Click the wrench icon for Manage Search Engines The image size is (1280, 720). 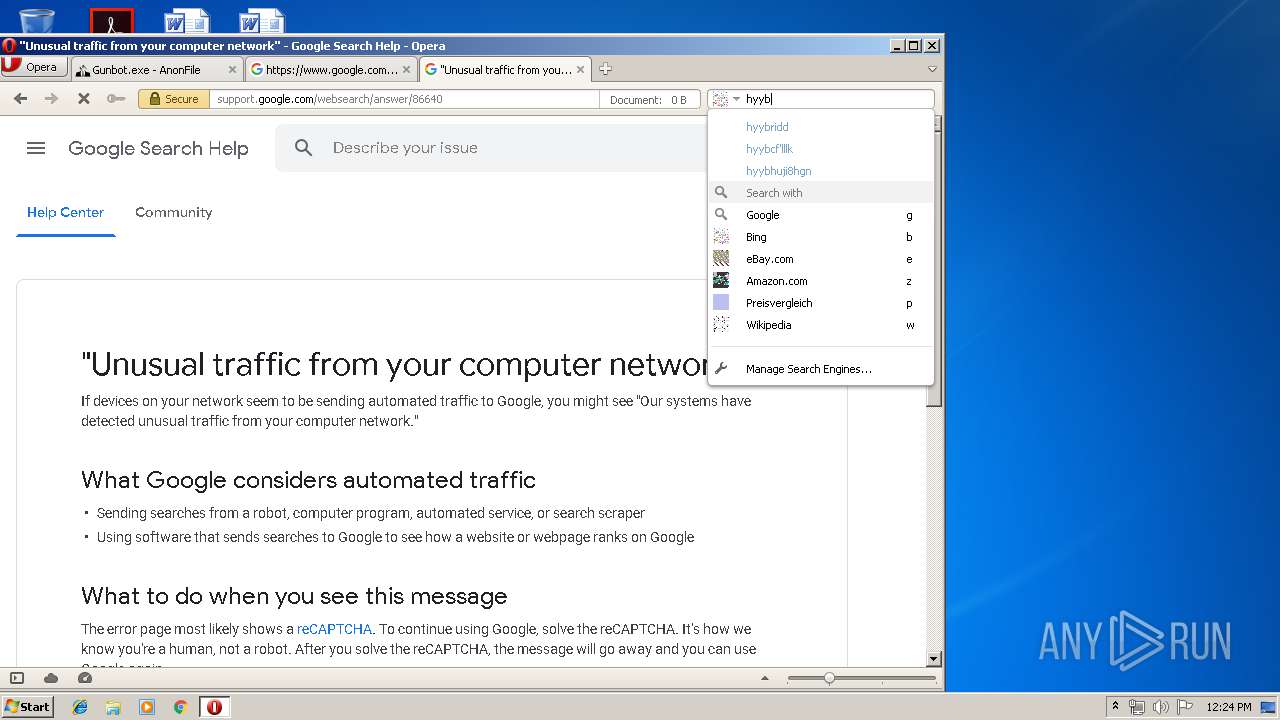[721, 369]
